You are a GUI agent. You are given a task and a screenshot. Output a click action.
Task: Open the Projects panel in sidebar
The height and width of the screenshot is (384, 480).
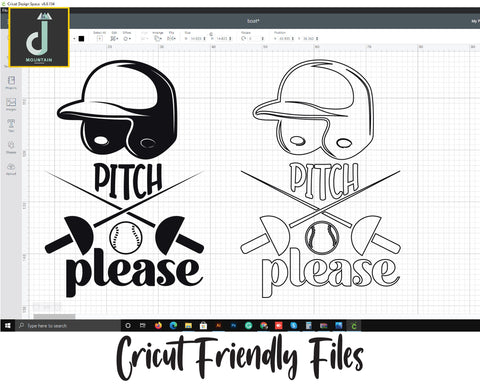pos(11,82)
